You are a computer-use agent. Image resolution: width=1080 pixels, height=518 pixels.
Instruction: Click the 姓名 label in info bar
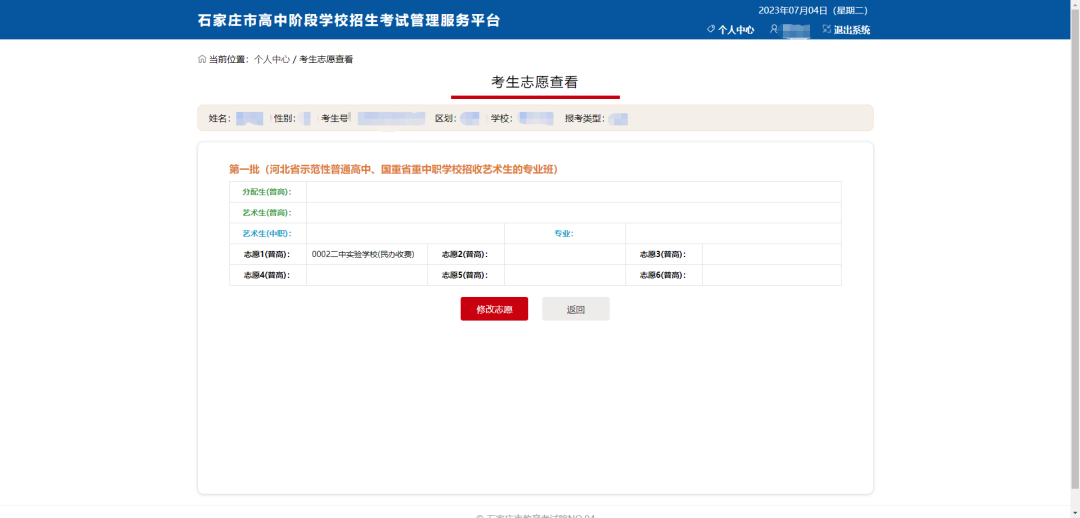coord(220,118)
